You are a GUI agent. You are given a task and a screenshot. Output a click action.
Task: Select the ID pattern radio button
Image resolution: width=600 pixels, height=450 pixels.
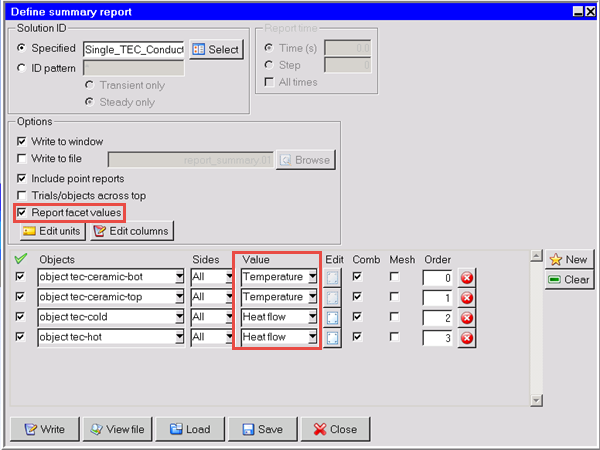(x=21, y=68)
